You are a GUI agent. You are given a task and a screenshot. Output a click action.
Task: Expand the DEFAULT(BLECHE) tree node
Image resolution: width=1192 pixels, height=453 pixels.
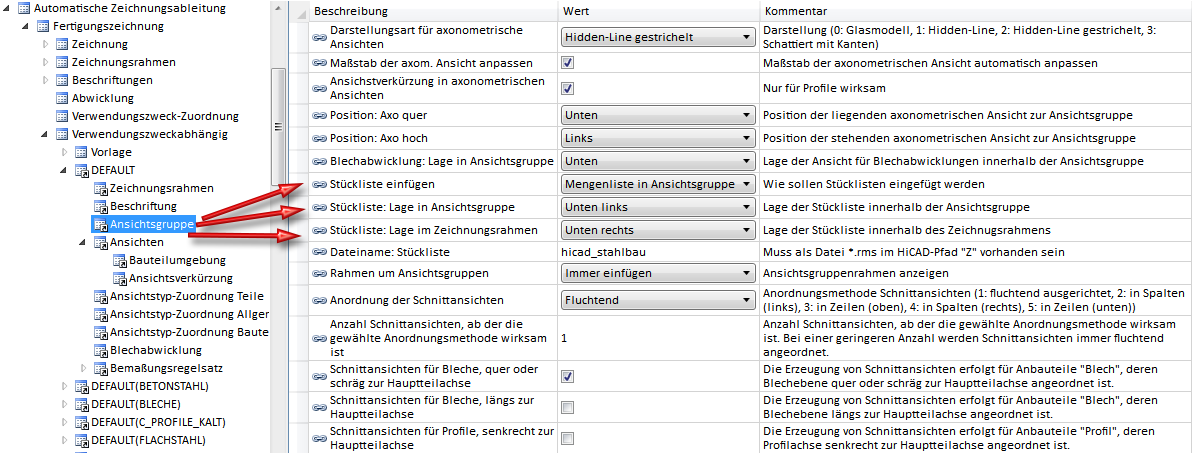[63, 404]
